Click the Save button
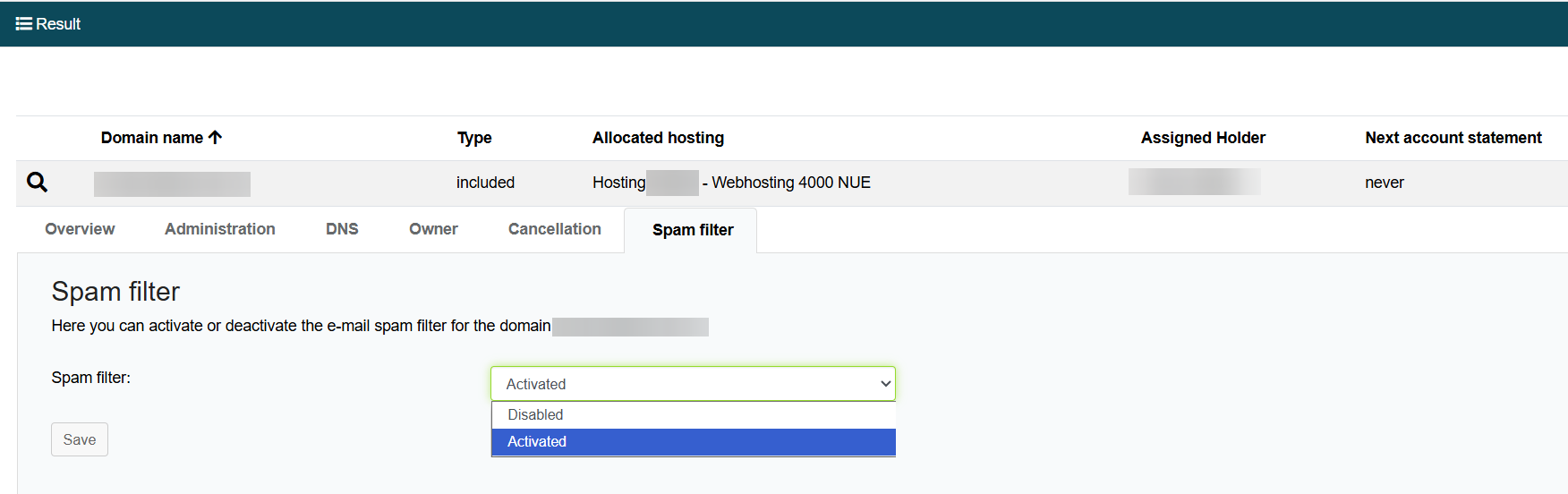This screenshot has width=1568, height=494. coord(80,439)
